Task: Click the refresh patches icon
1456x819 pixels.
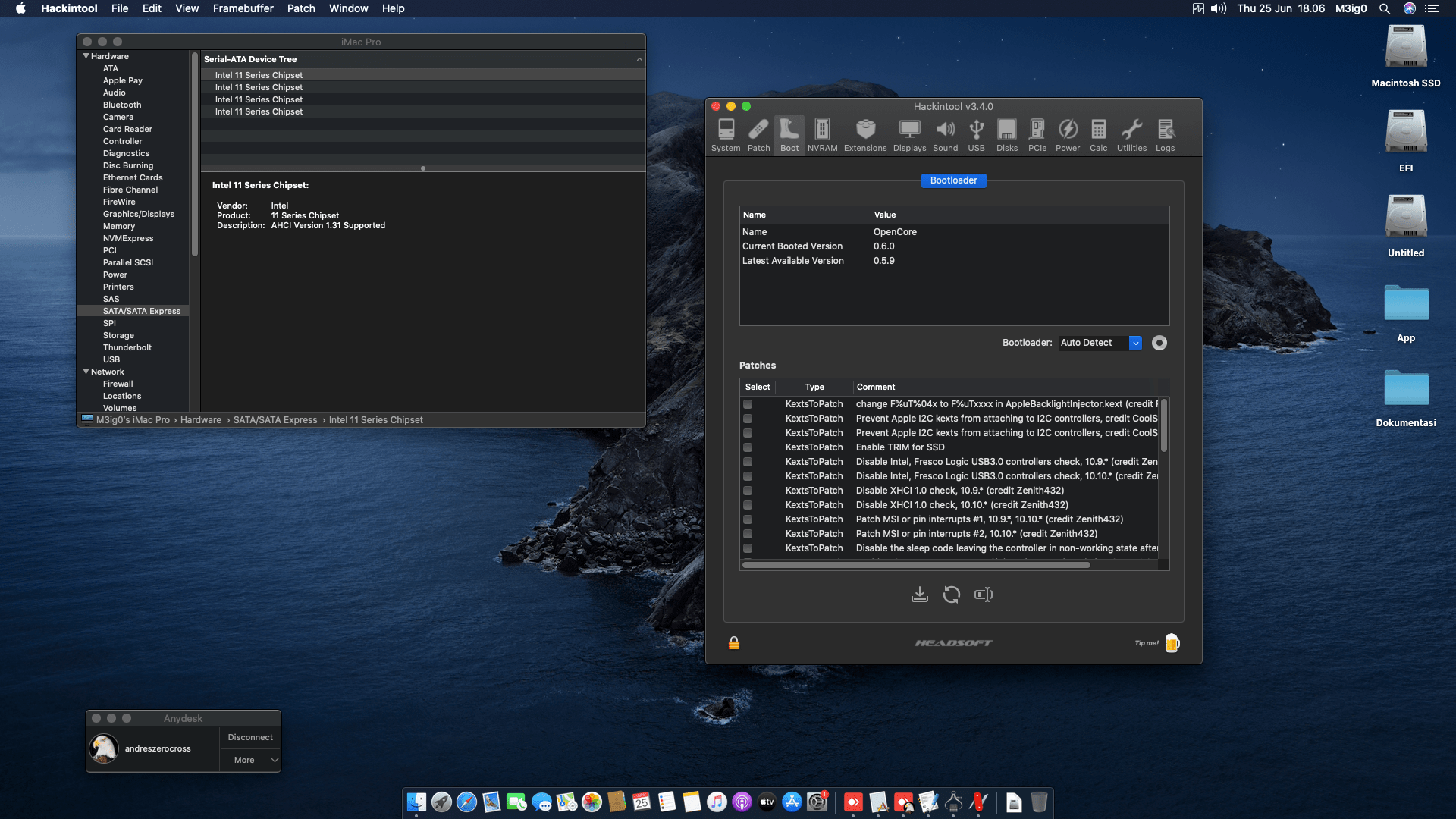Action: pos(951,595)
